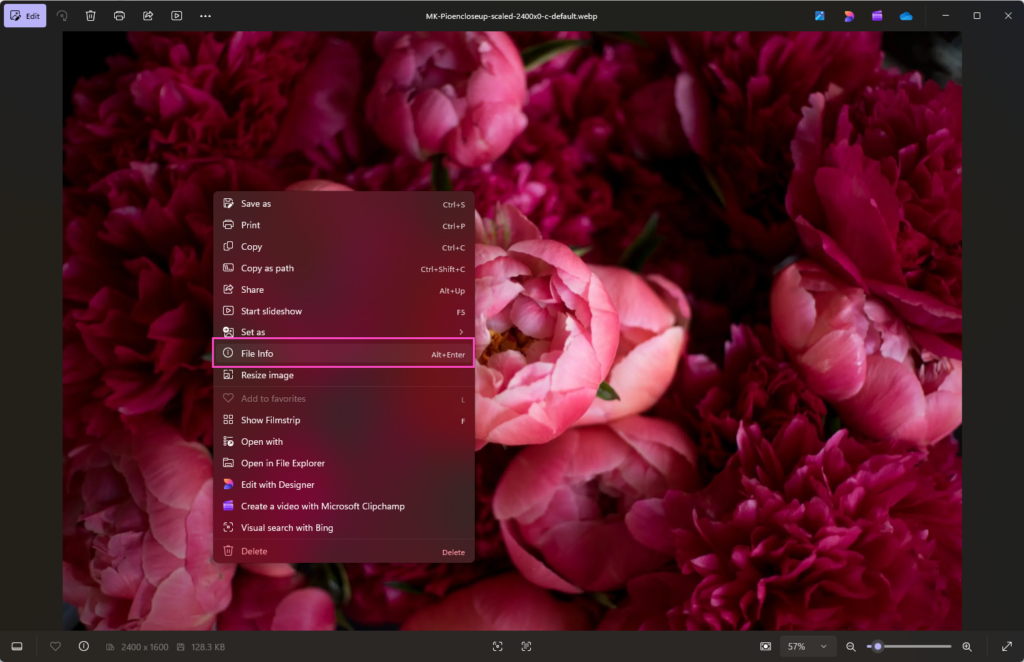Open the three-dots See more menu
The height and width of the screenshot is (662, 1024).
point(206,16)
